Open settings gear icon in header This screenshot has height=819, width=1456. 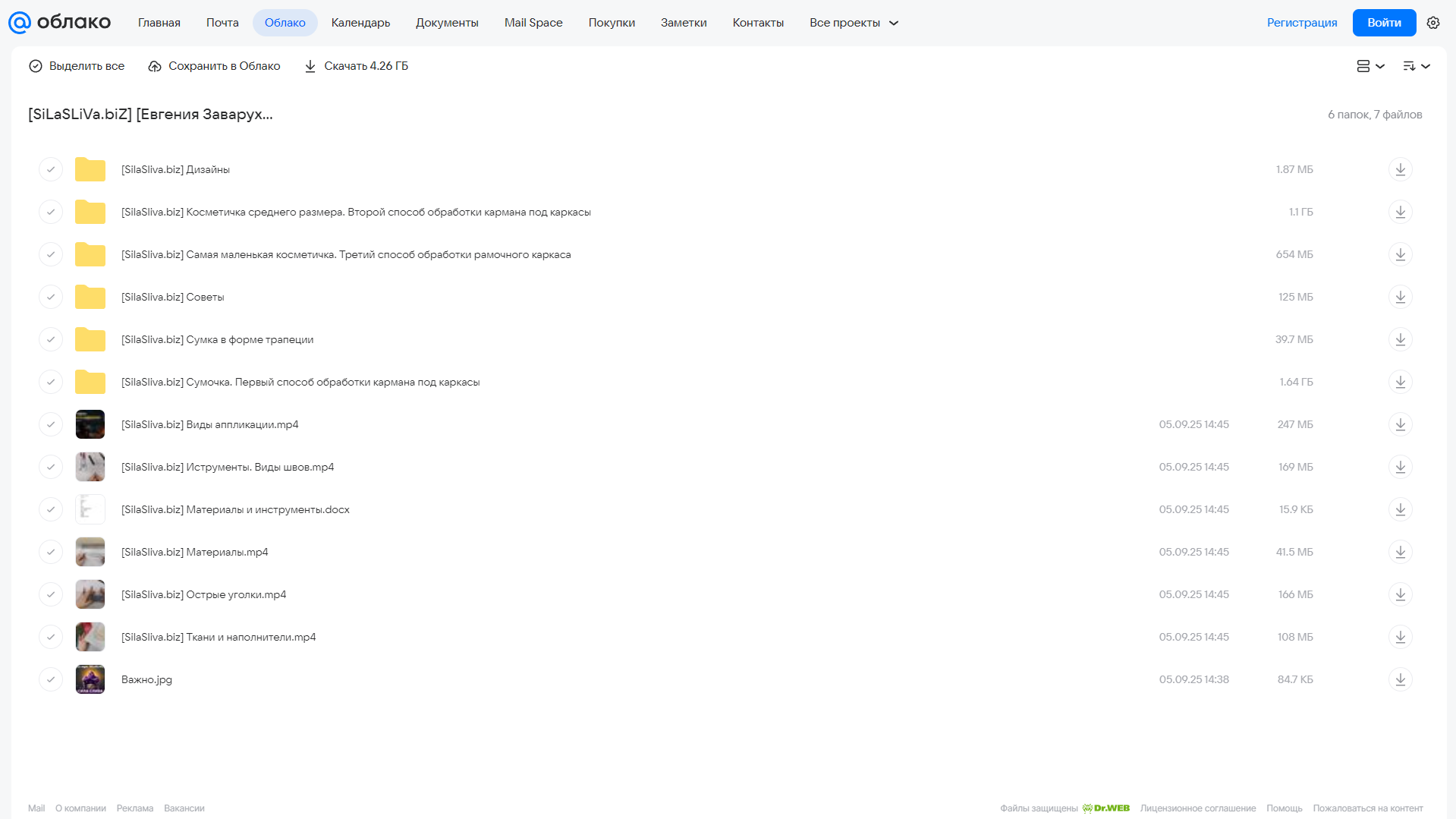pos(1432,23)
